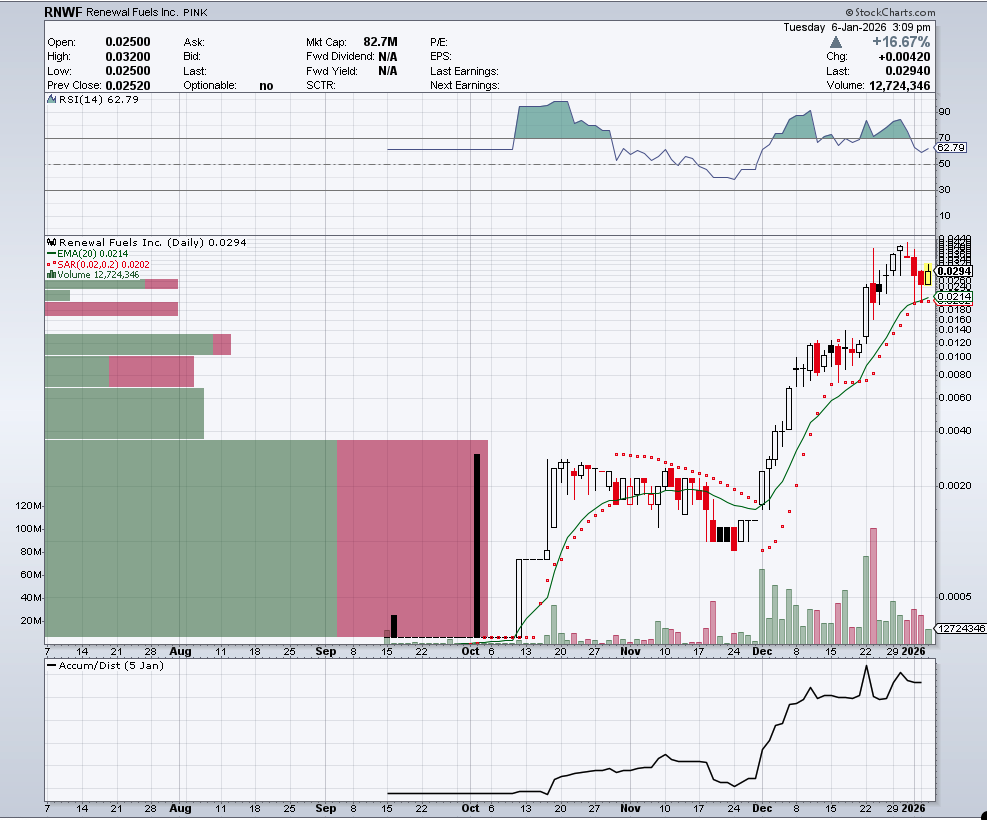Click the Accum/Dist (5 Jan) panel title
The height and width of the screenshot is (820, 987).
pos(111,666)
